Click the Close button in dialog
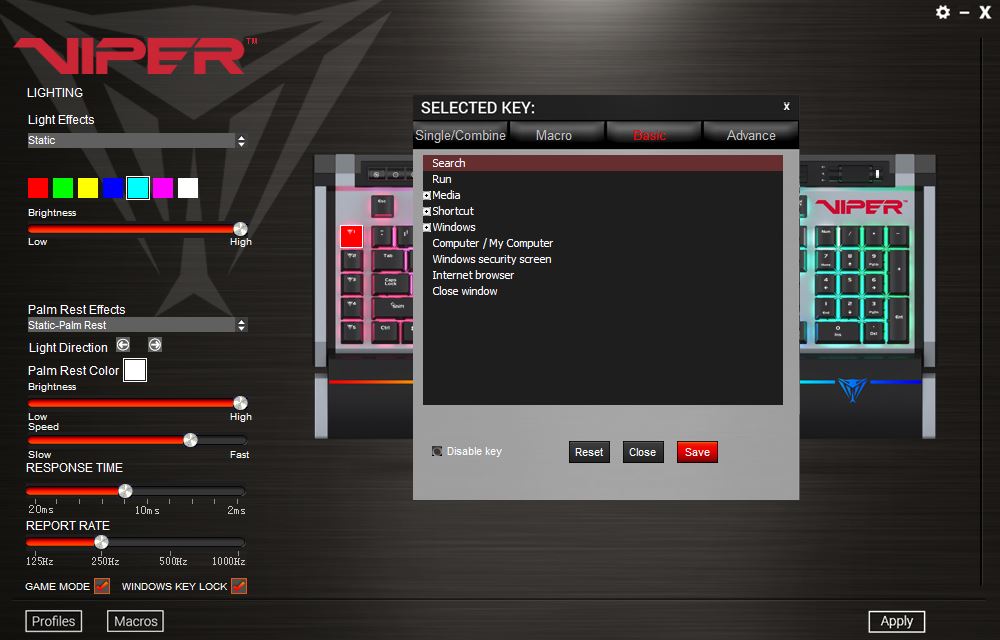The height and width of the screenshot is (640, 1000). point(642,452)
